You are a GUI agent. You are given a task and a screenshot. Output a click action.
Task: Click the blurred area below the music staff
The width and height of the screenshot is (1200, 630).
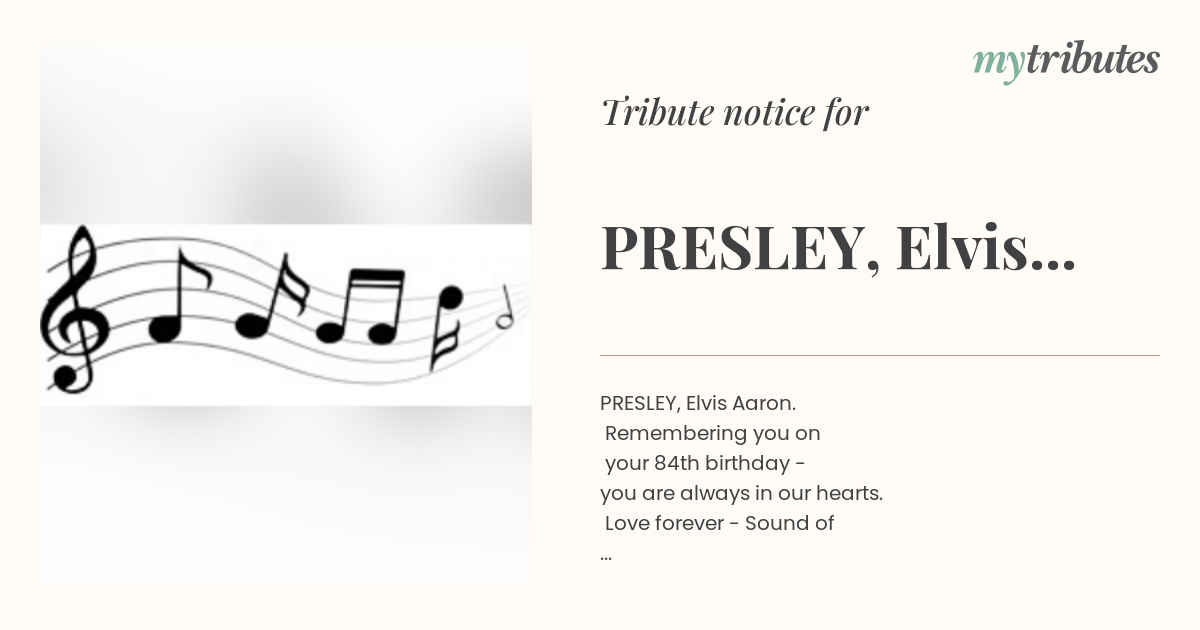click(x=286, y=496)
